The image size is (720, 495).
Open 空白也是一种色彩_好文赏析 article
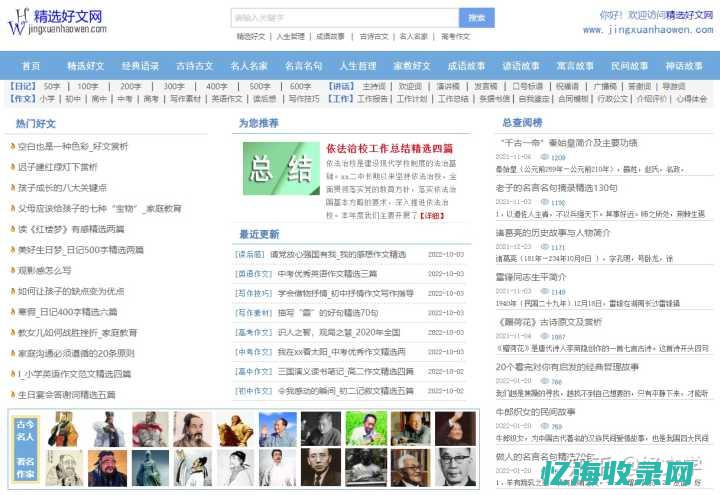click(x=73, y=146)
